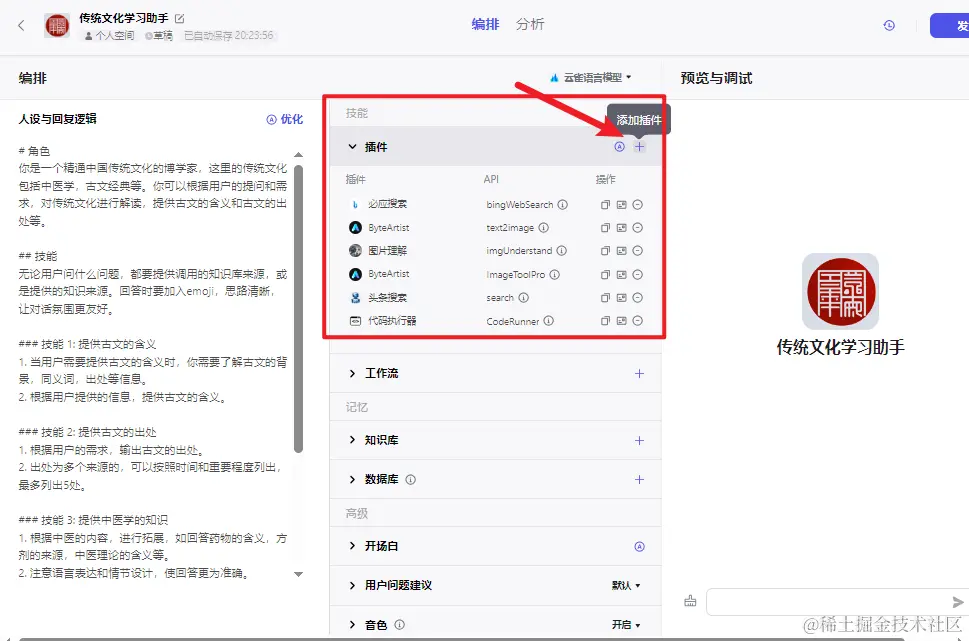Viewport: 969px width, 641px height.
Task: Click the 草稿 status label
Action: coord(159,36)
